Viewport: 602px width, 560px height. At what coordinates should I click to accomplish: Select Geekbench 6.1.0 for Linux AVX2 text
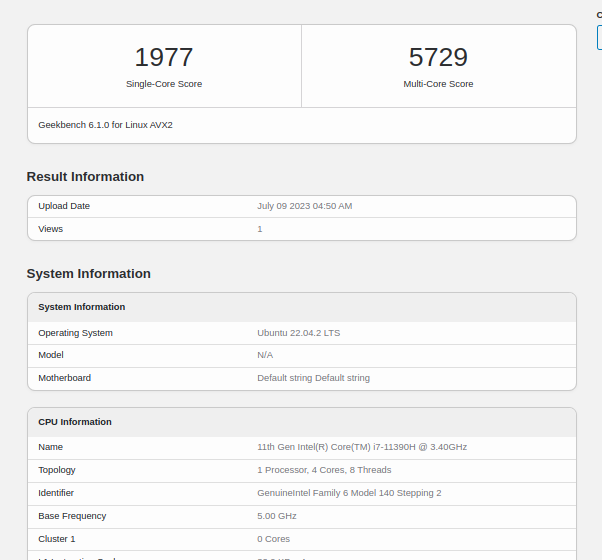105,125
